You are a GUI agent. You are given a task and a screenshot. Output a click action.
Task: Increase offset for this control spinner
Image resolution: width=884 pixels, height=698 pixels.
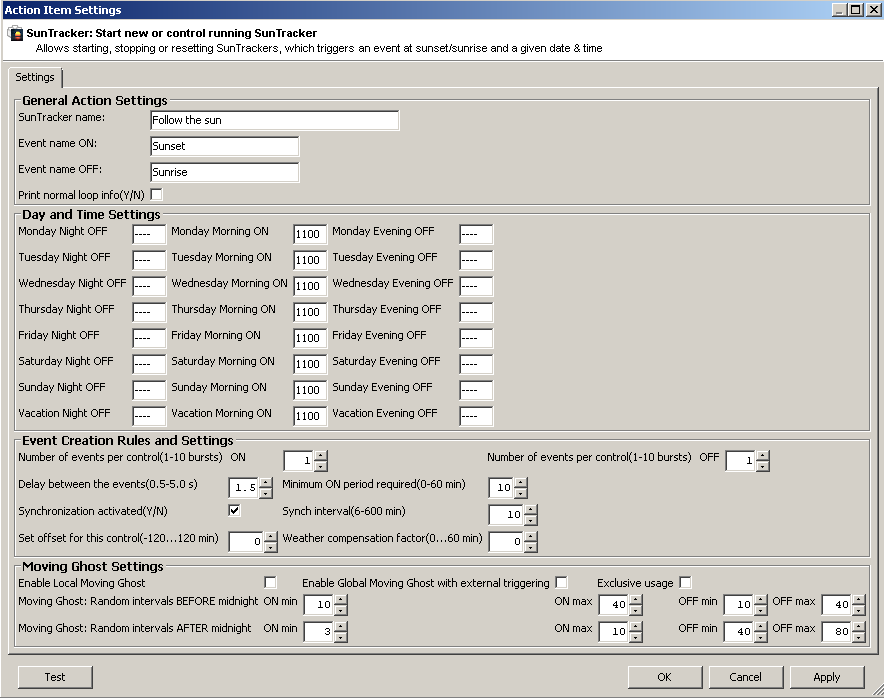[x=271, y=536]
